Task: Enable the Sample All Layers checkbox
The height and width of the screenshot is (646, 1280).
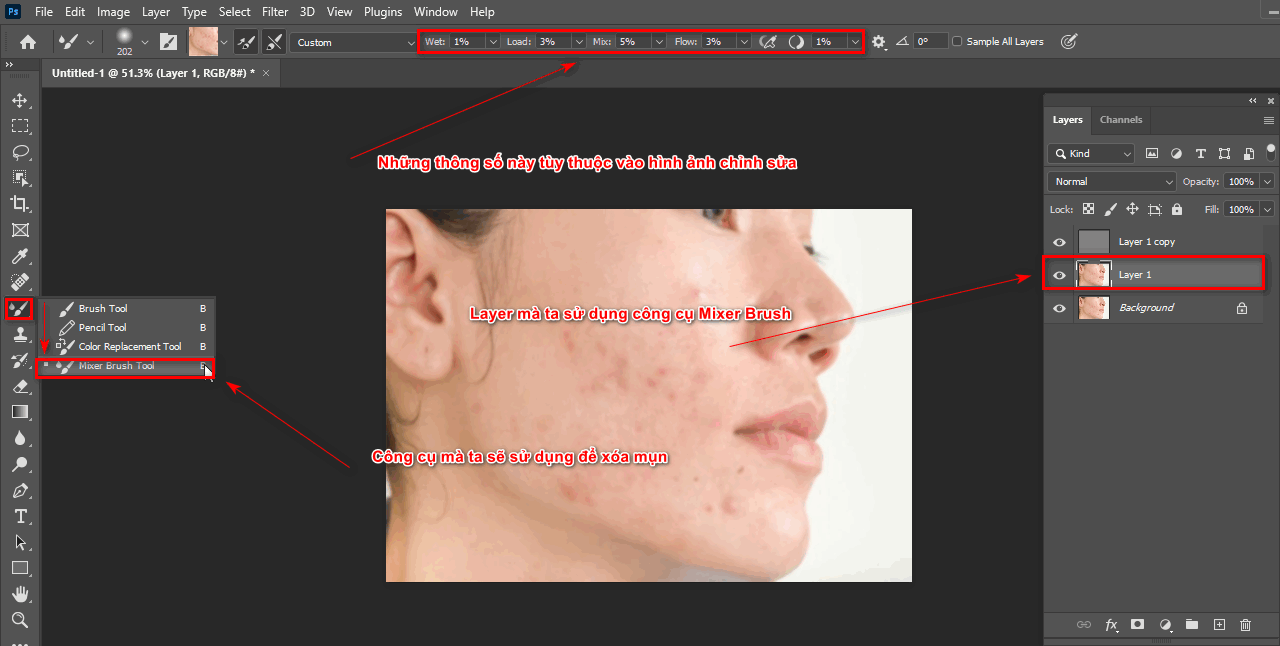Action: [955, 41]
